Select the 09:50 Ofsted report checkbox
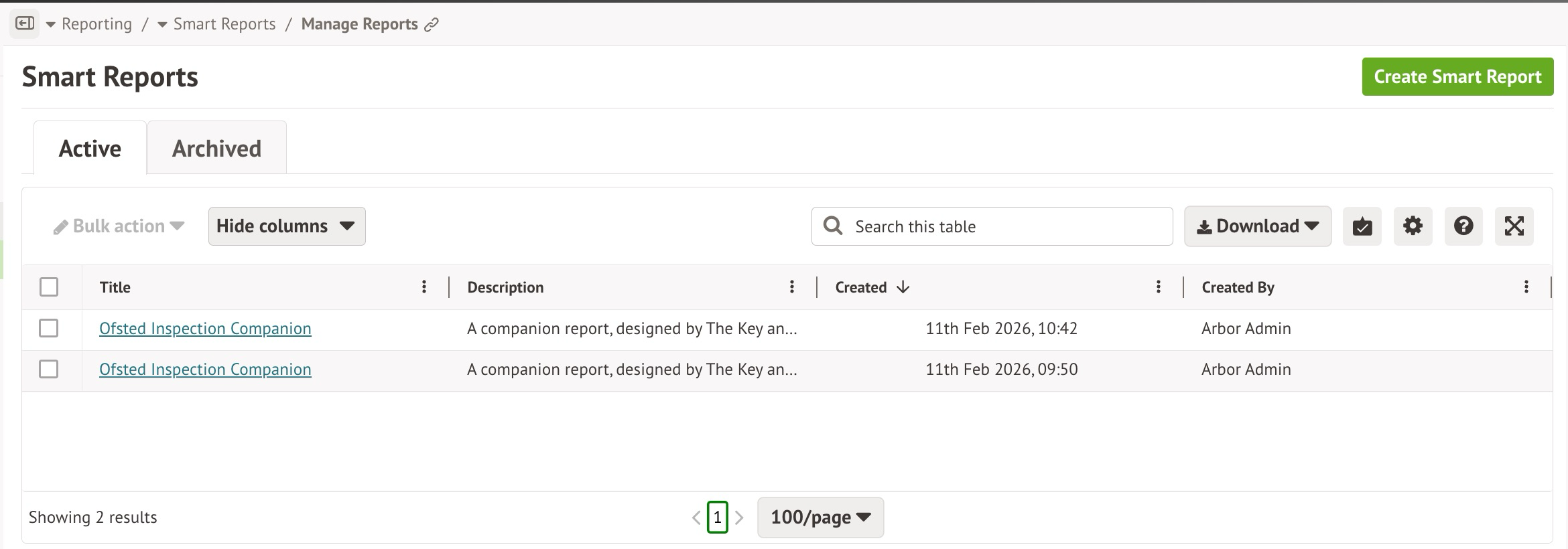 click(x=49, y=370)
